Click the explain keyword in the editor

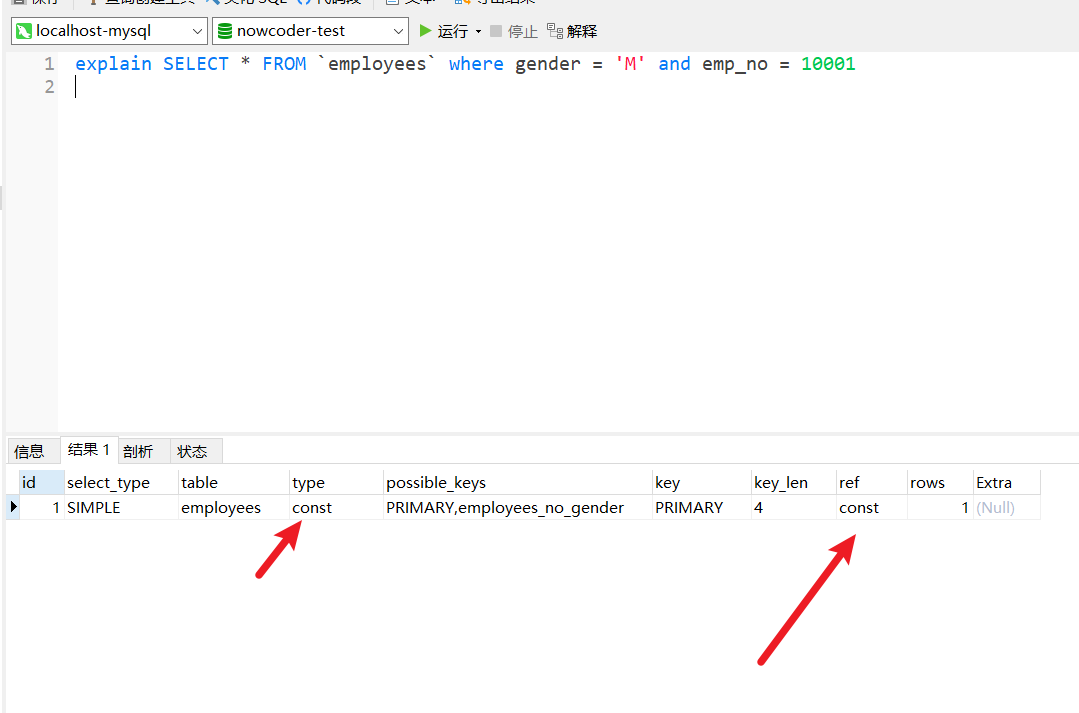[114, 64]
